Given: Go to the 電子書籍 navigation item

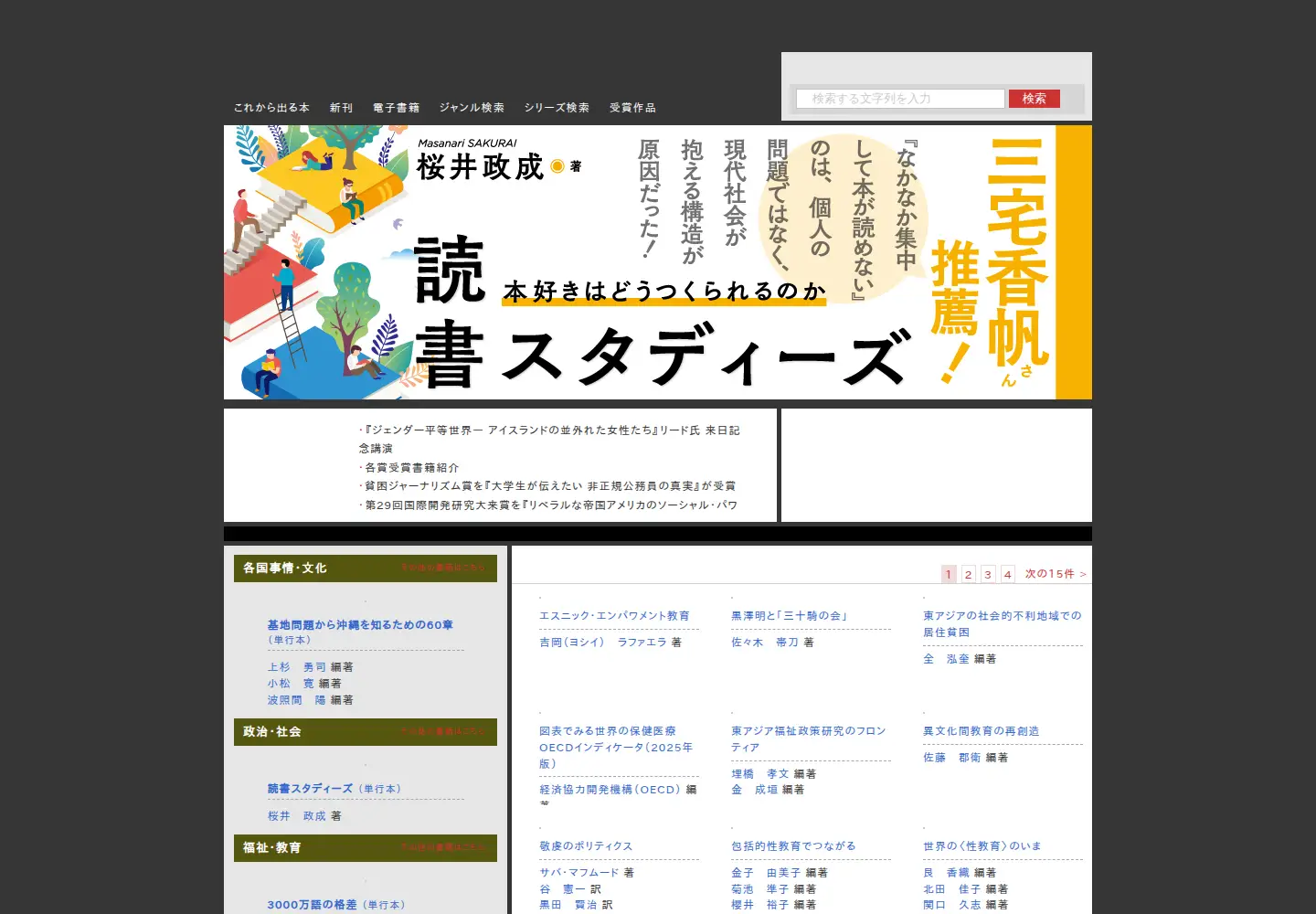Looking at the screenshot, I should (397, 108).
